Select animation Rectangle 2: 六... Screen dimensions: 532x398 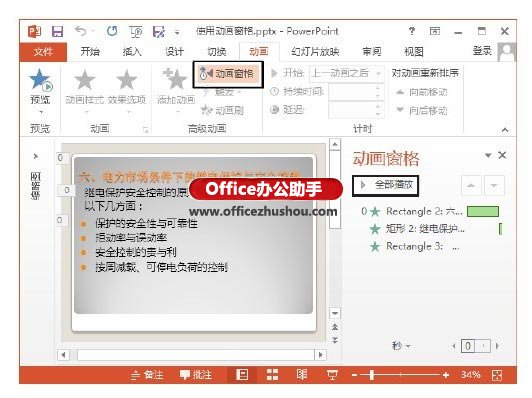[x=424, y=211]
